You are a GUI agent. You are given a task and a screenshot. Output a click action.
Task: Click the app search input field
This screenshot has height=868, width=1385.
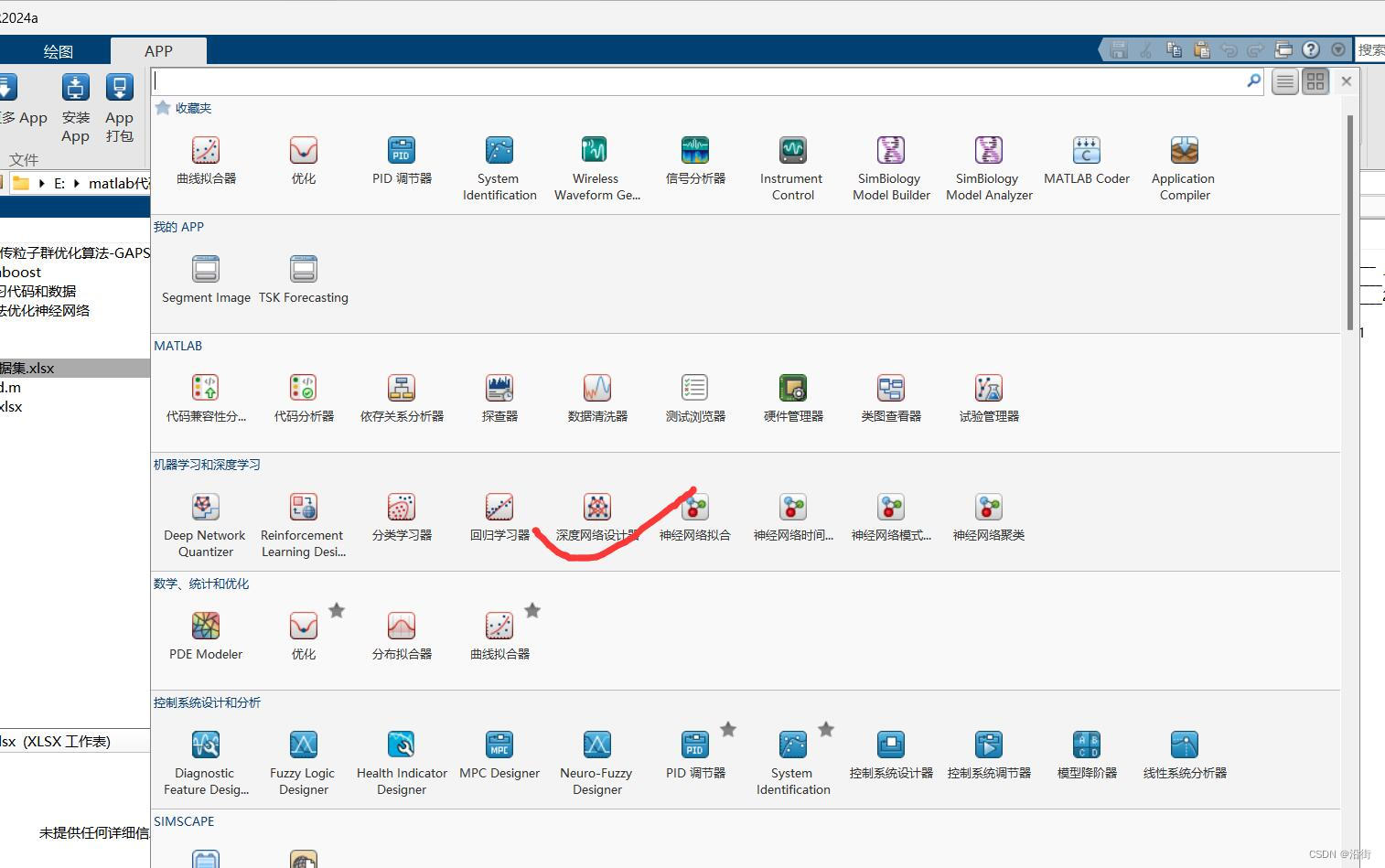(x=699, y=81)
